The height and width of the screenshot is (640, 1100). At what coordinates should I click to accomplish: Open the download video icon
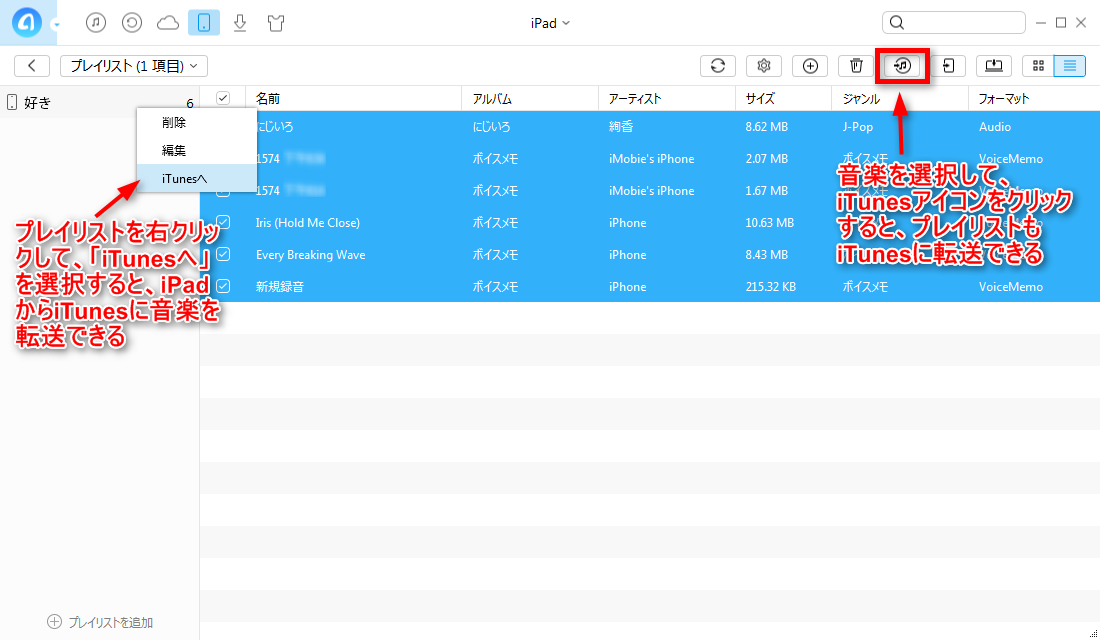(240, 23)
